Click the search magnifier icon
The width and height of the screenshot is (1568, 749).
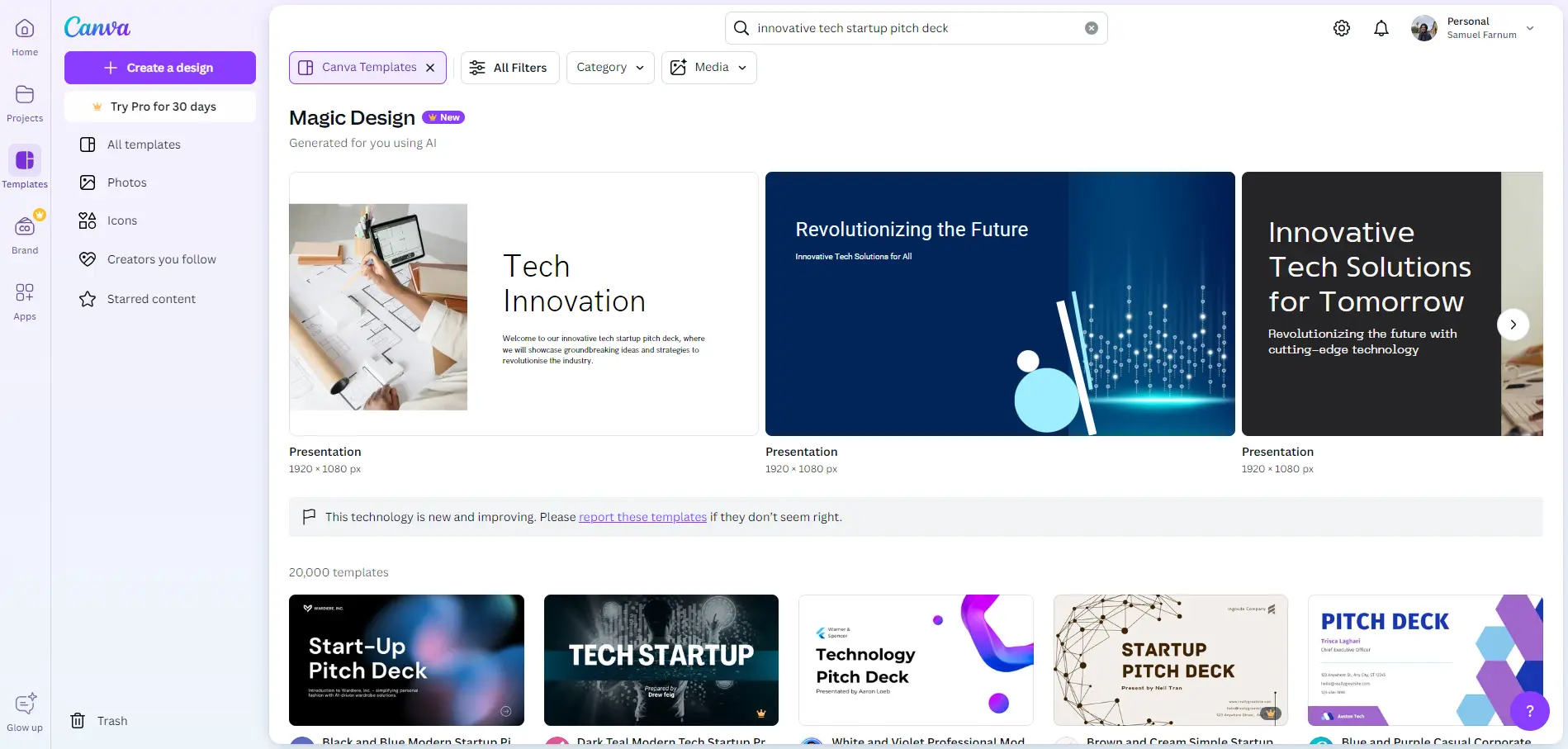tap(741, 28)
